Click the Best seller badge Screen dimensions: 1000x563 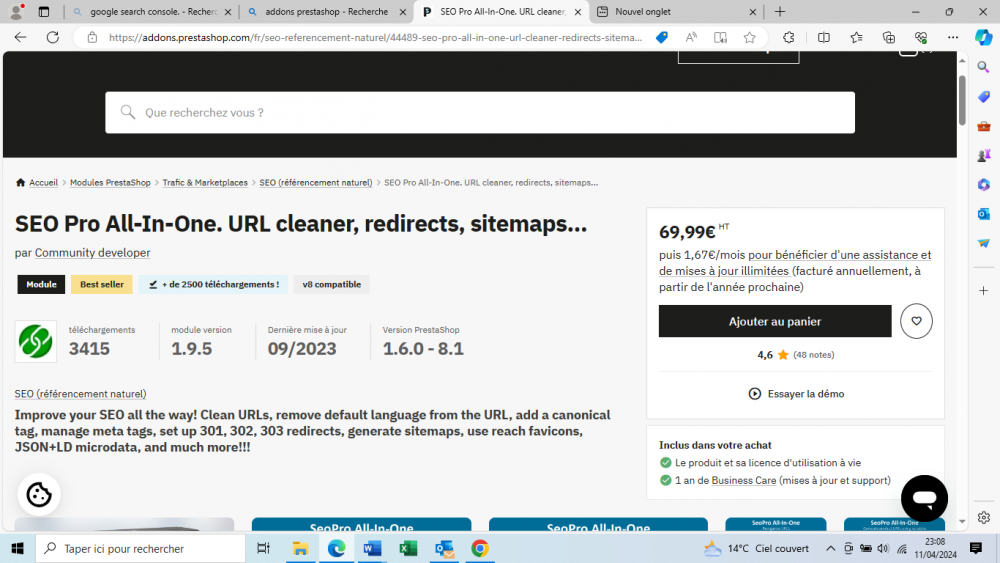102,284
